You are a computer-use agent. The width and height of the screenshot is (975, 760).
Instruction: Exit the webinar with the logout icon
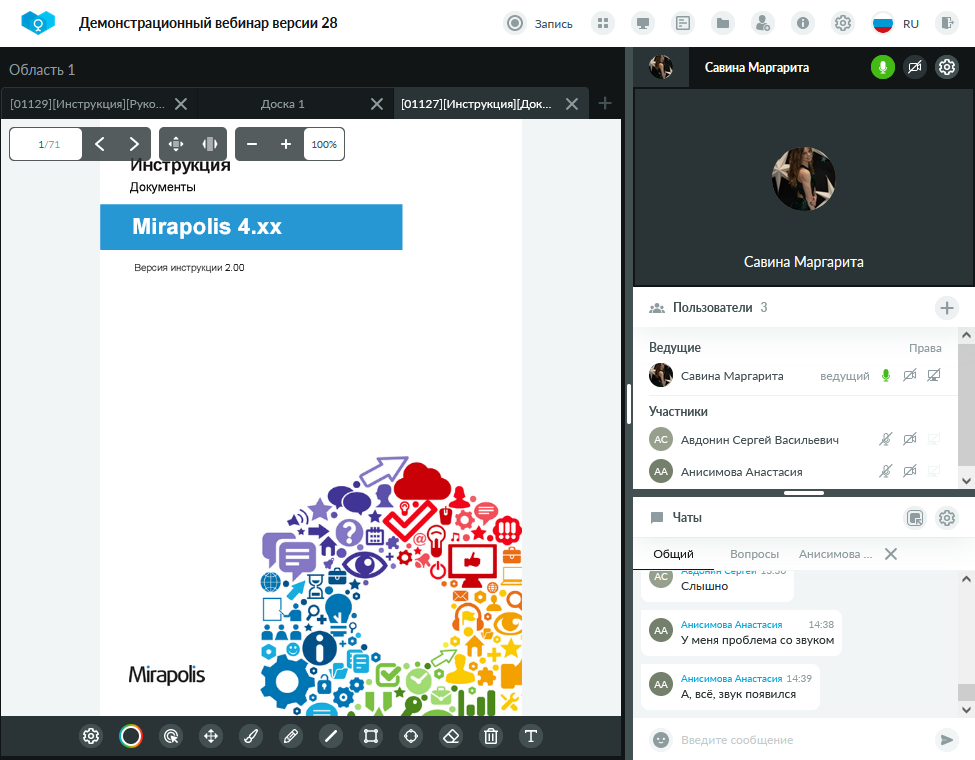tap(947, 24)
